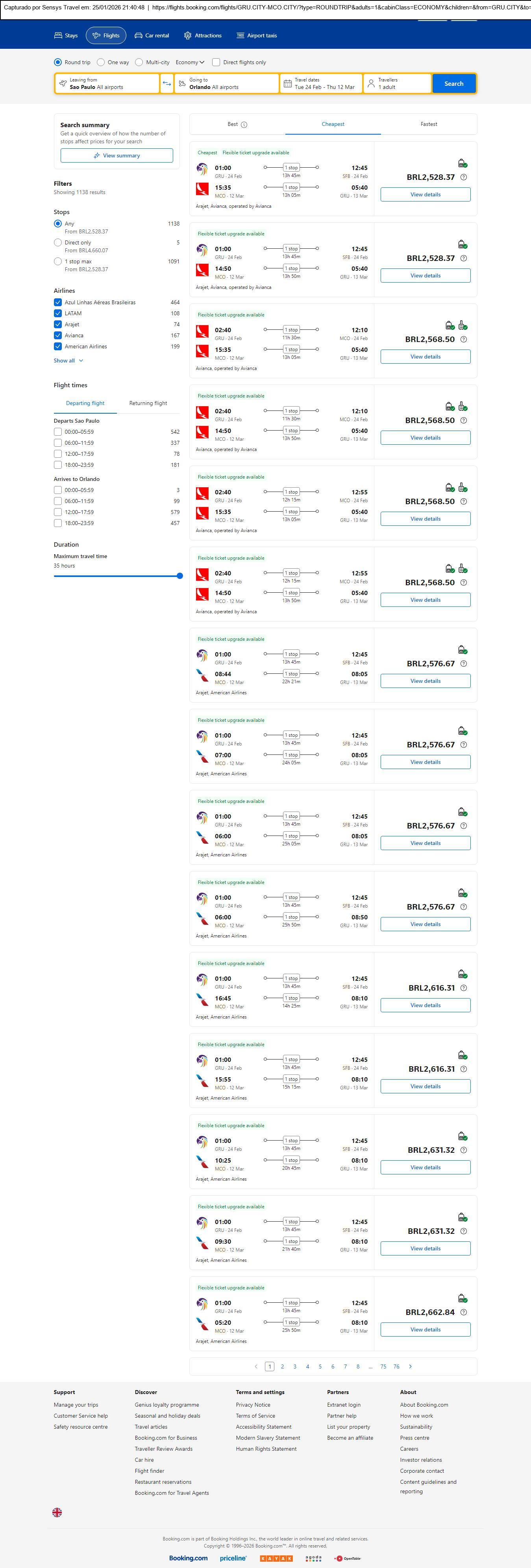Click the Airport taxis icon in the header
The width and height of the screenshot is (531, 1568).
(x=241, y=36)
